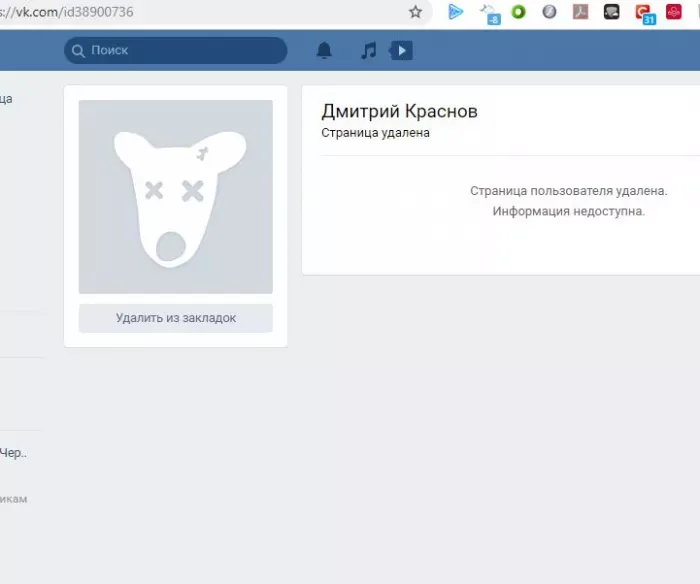Screen dimensions: 700x584
Task: Bookmark this page with the star icon
Action: pyautogui.click(x=415, y=12)
